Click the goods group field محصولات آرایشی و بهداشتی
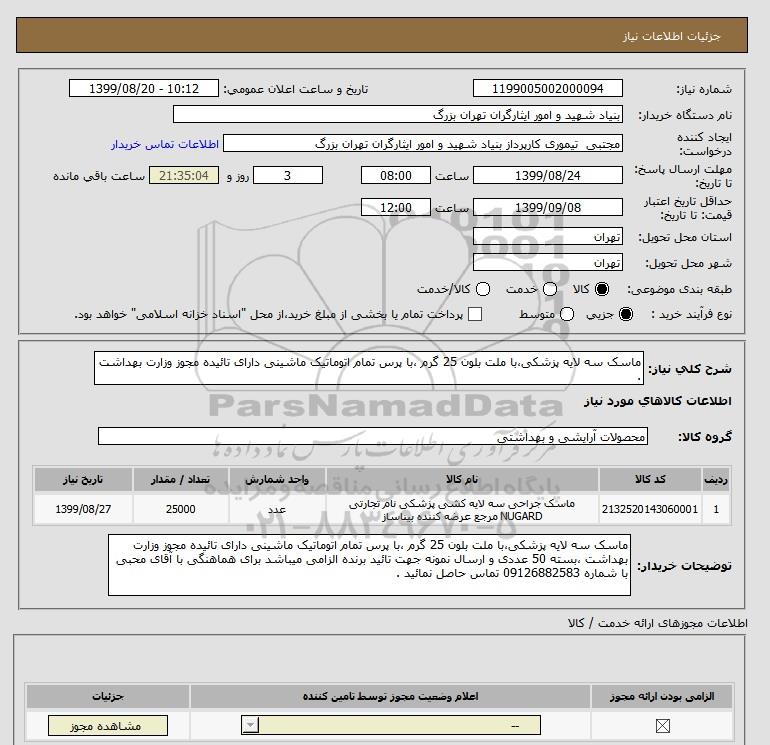 point(373,437)
